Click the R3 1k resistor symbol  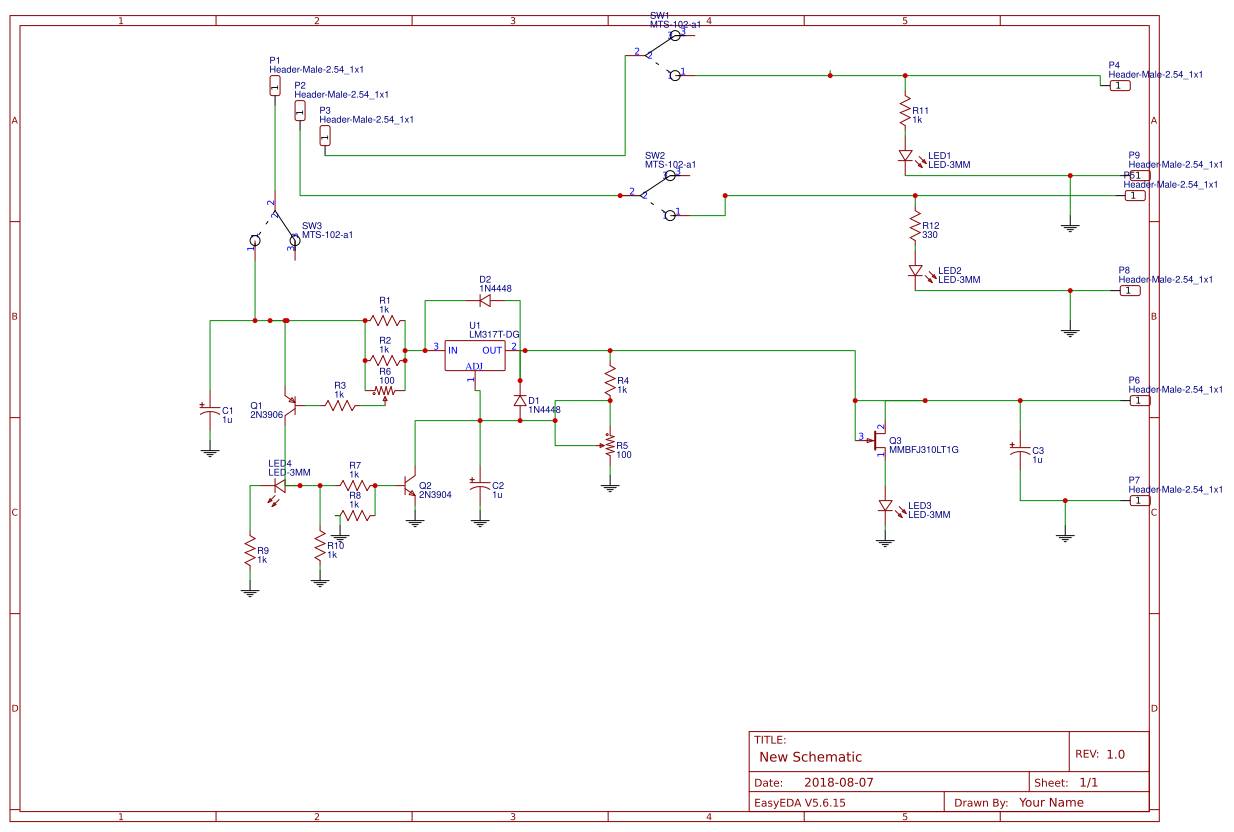(340, 405)
